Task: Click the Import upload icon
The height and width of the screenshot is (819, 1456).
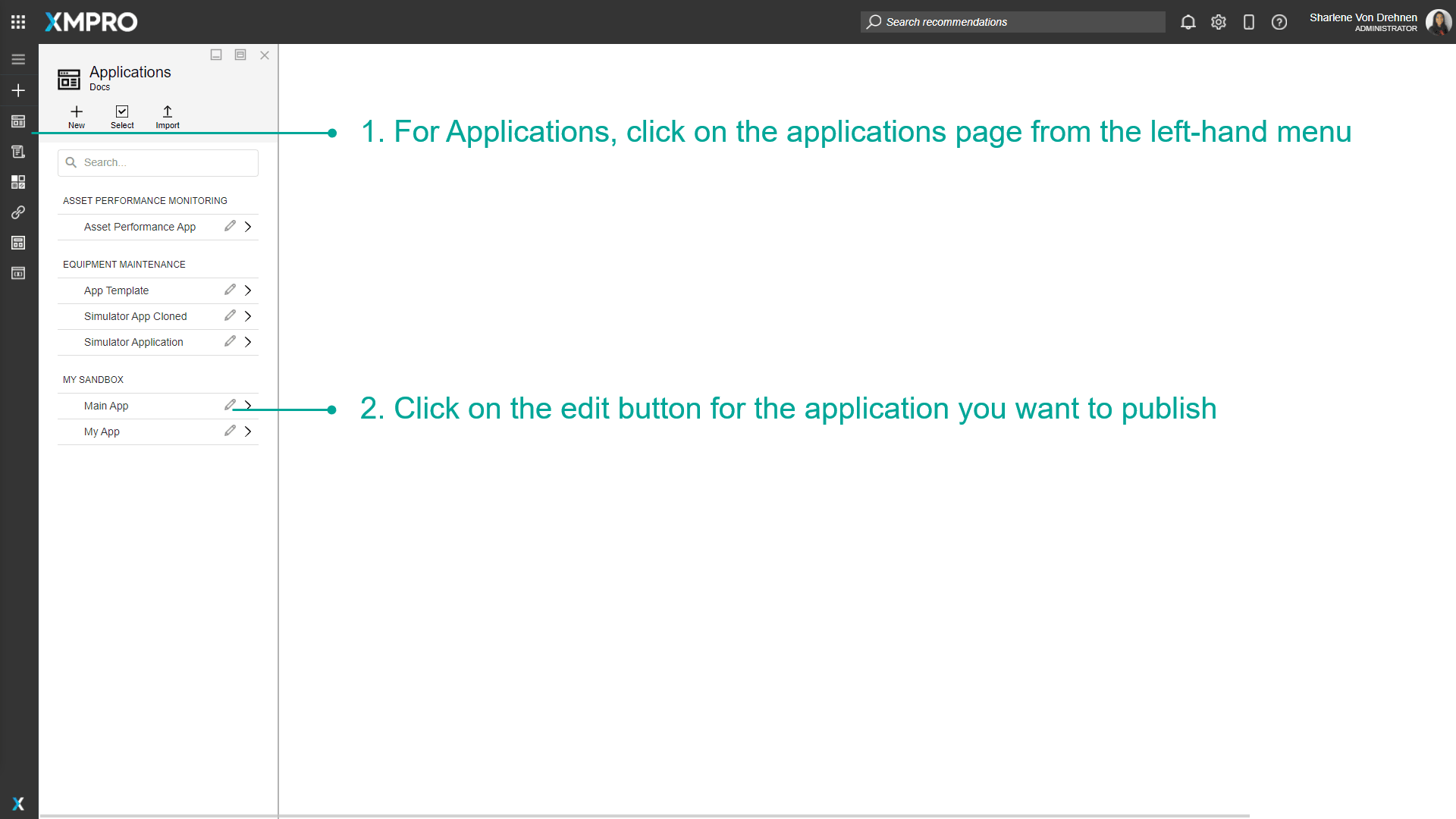Action: point(168,112)
